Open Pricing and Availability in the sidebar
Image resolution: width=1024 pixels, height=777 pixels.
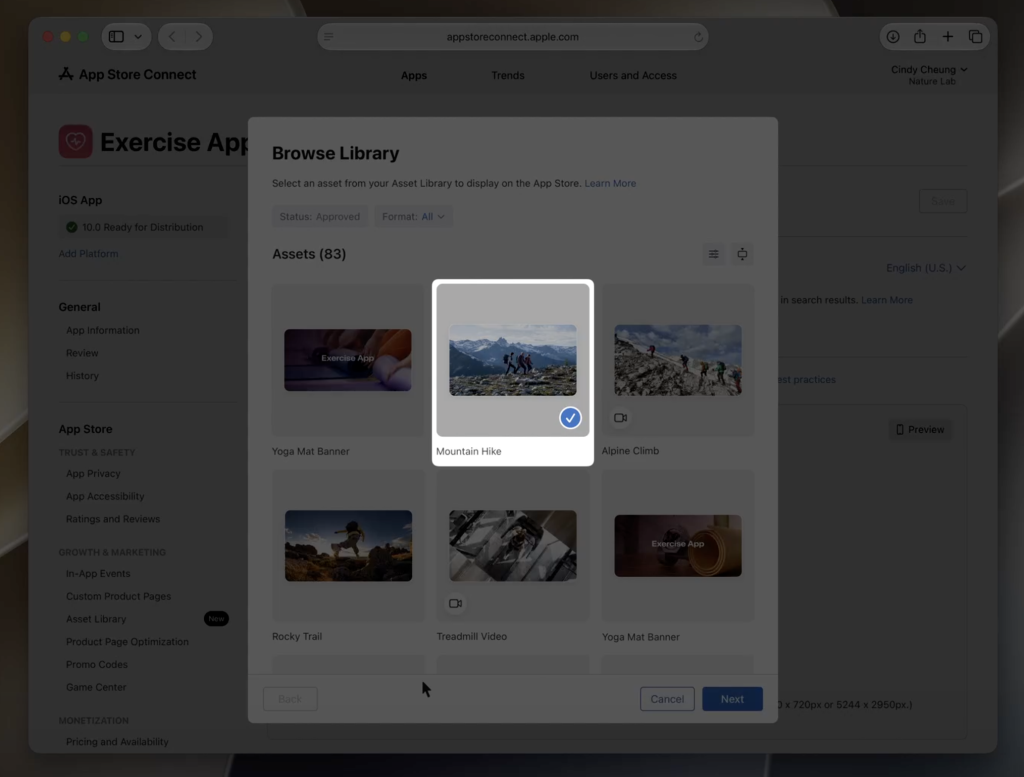point(117,742)
